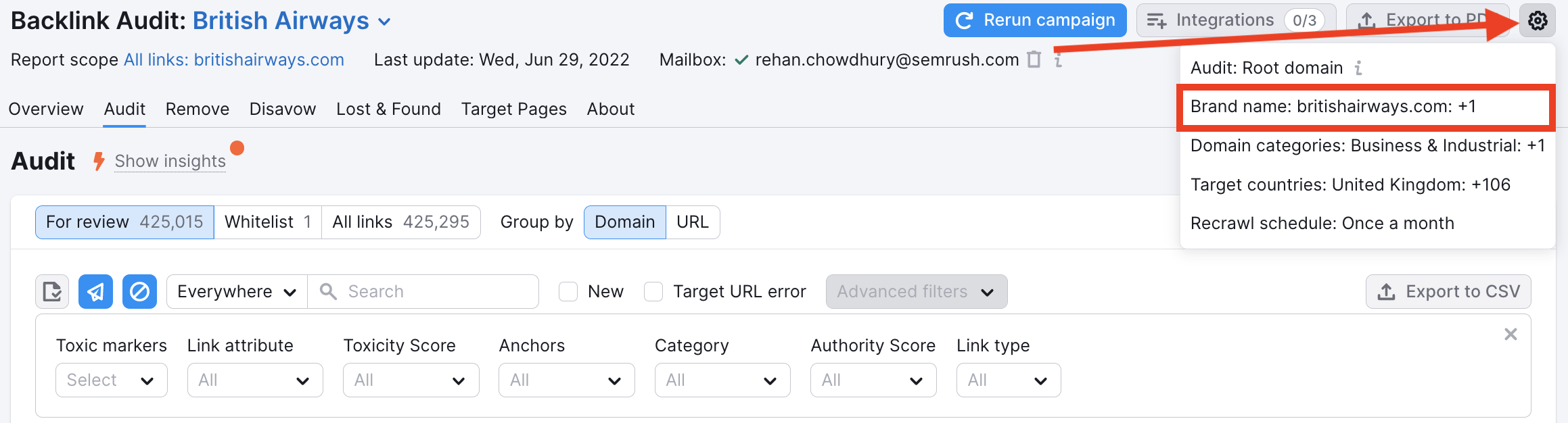1568x423 pixels.
Task: Select Brand name: britishairways.com setting
Action: tap(1366, 107)
